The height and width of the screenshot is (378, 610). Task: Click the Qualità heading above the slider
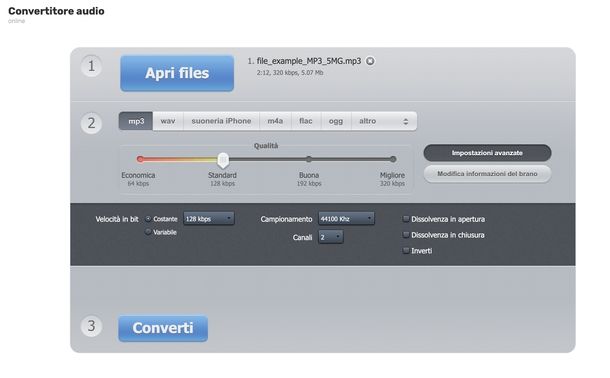[266, 146]
